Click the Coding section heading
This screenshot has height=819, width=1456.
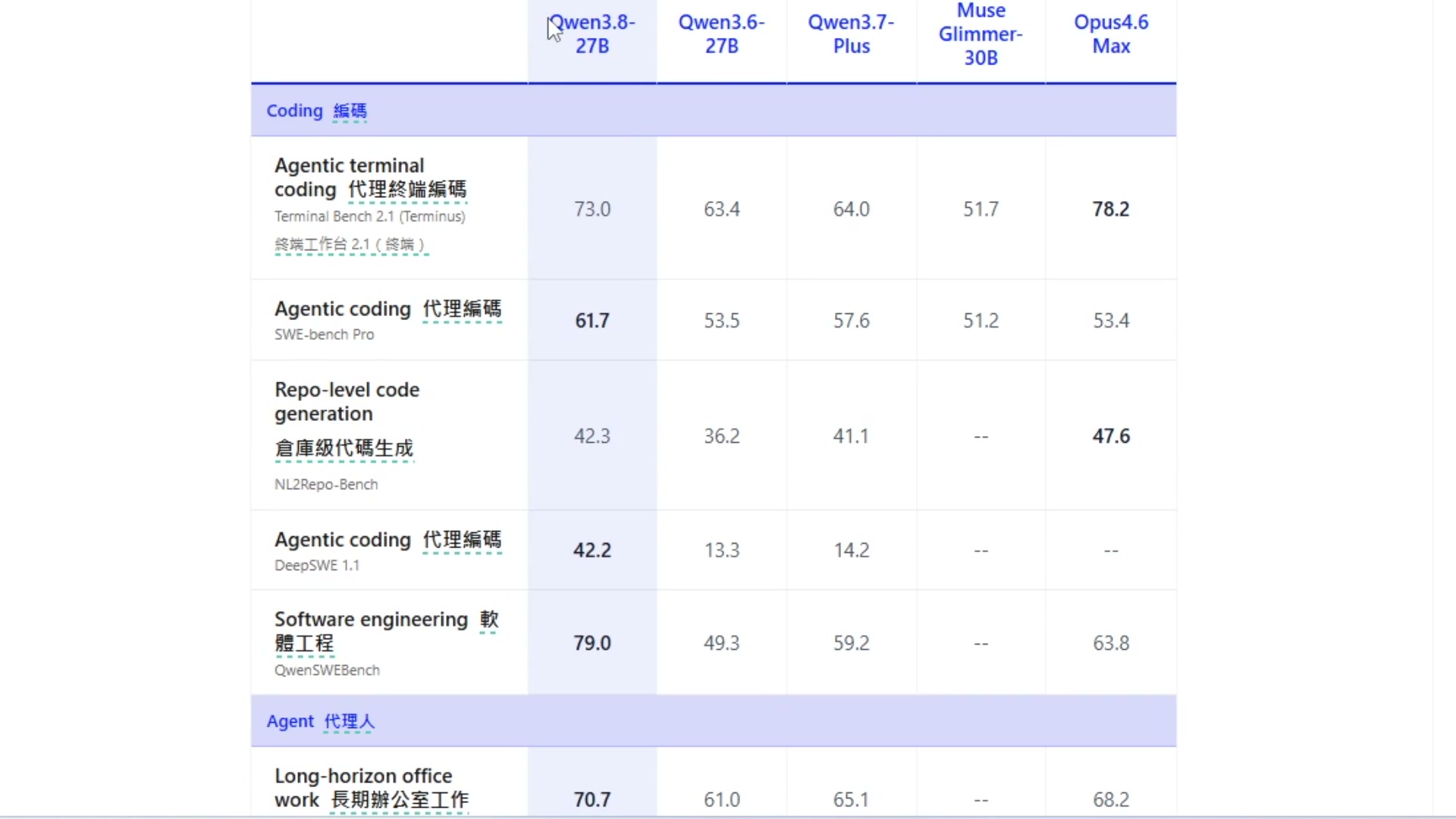tap(294, 111)
